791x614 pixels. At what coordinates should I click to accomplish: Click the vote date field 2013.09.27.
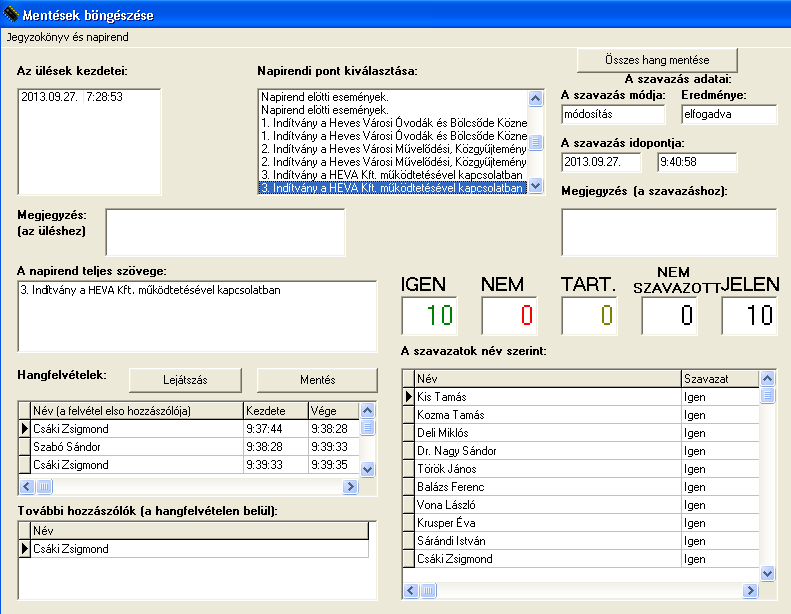601,162
